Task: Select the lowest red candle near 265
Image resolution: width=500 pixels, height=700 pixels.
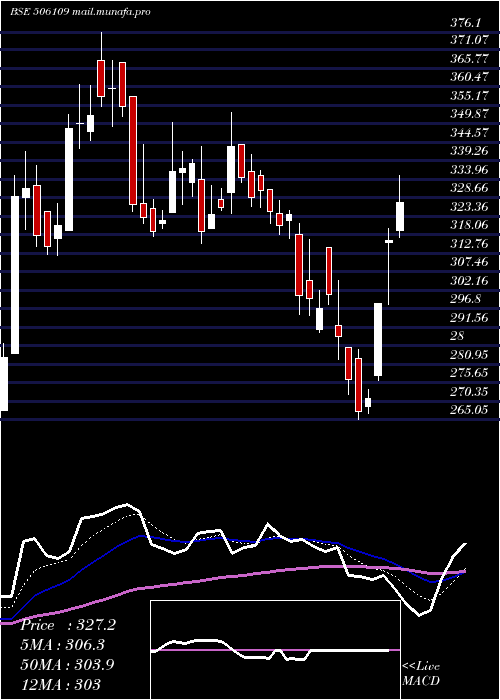Action: [x=358, y=385]
